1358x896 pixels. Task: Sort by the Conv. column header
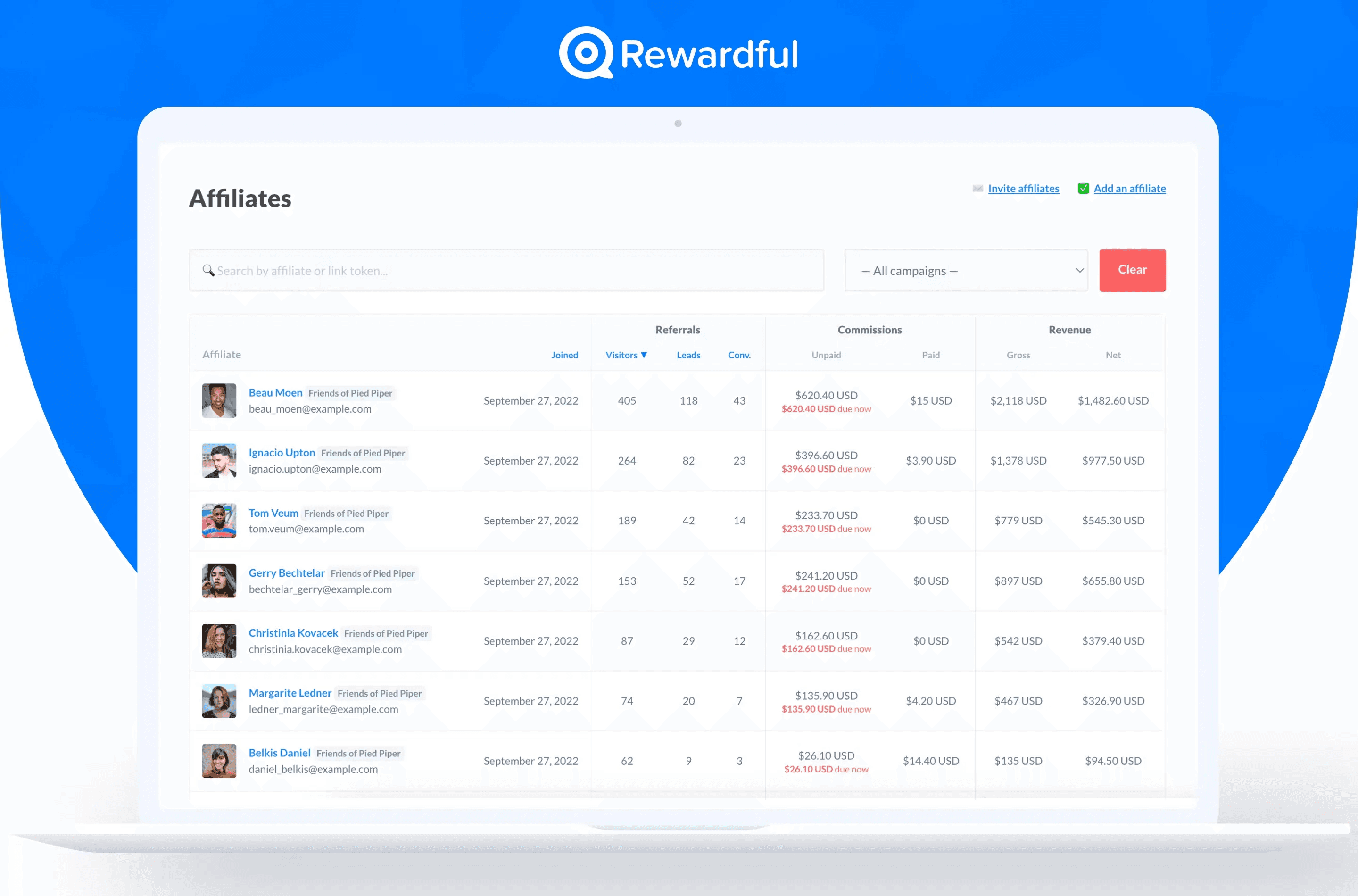click(x=739, y=355)
